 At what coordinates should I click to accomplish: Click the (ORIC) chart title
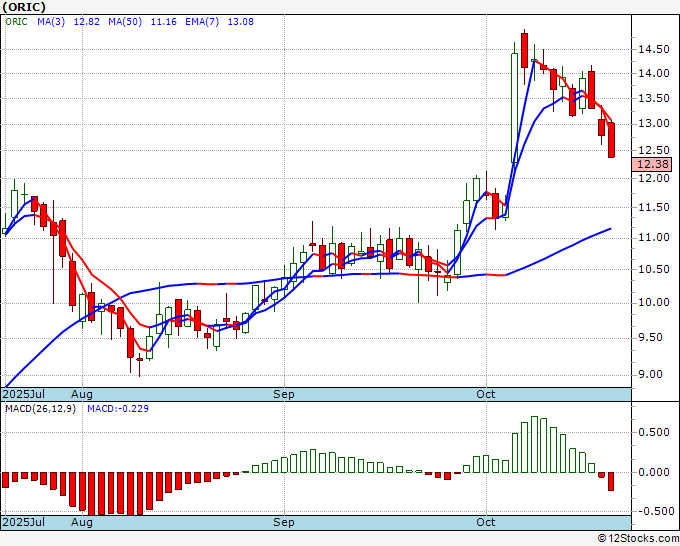tap(24, 7)
